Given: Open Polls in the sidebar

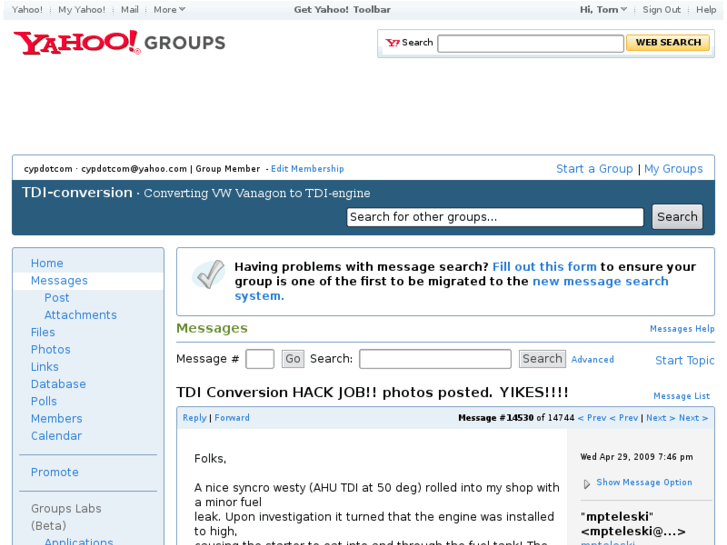Looking at the screenshot, I should pyautogui.click(x=44, y=401).
